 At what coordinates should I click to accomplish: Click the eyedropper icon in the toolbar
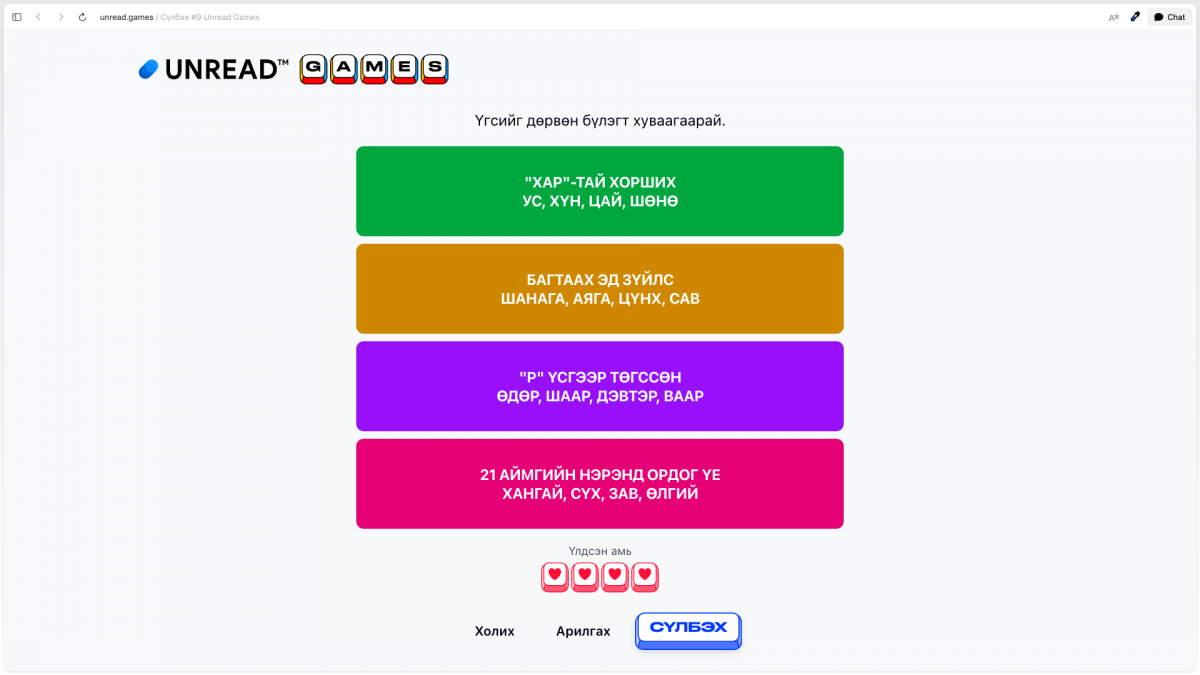coord(1135,17)
